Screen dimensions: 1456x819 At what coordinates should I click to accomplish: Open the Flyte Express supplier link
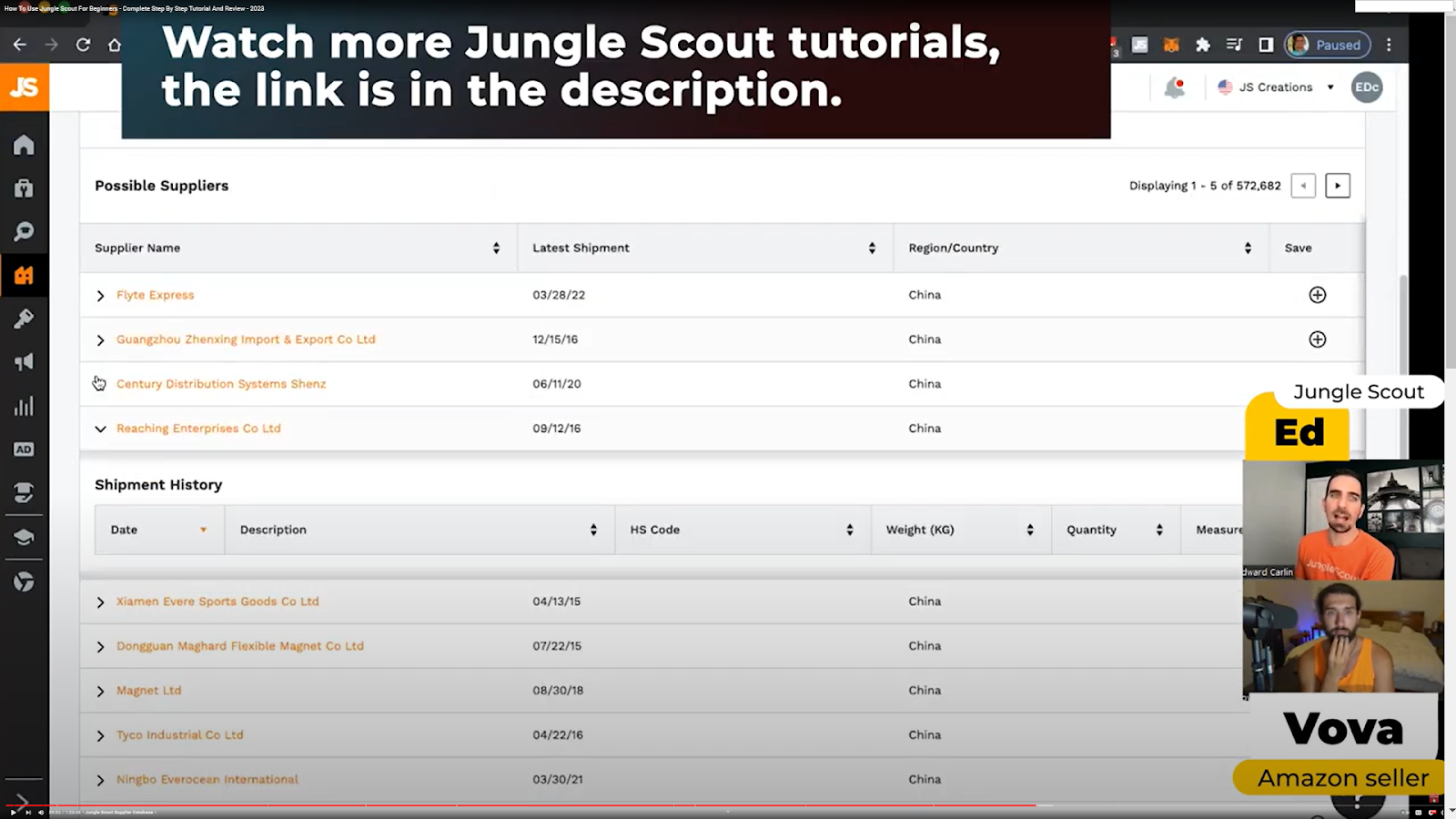tap(156, 295)
